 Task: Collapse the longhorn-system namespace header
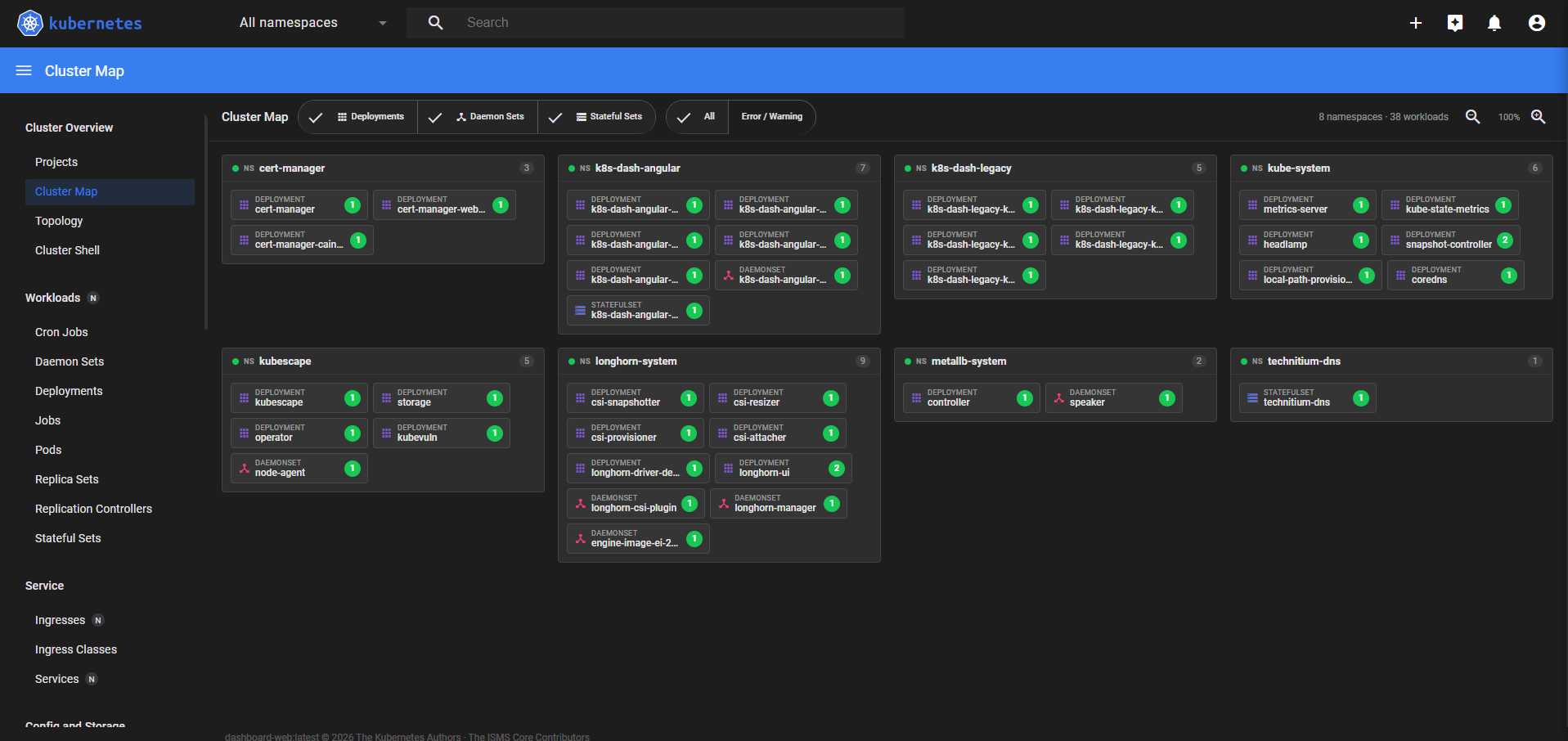719,362
